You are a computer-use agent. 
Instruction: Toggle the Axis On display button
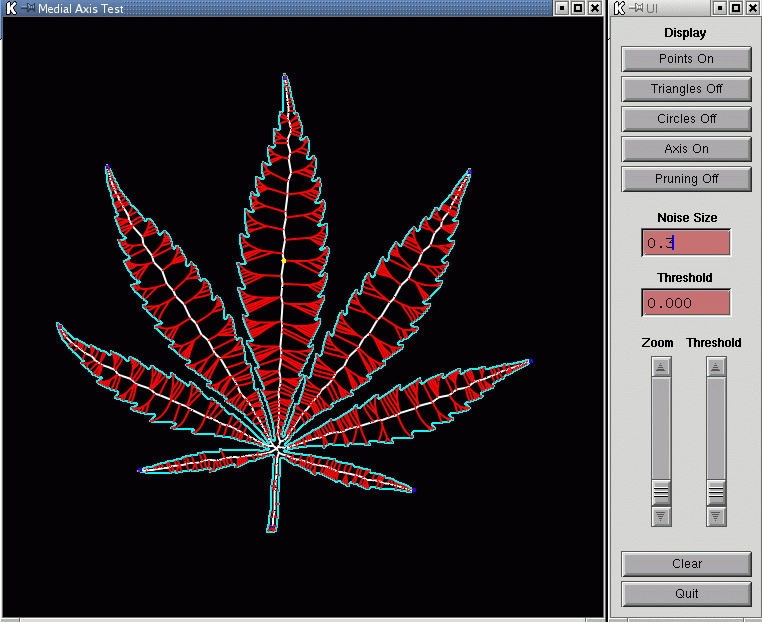click(686, 149)
